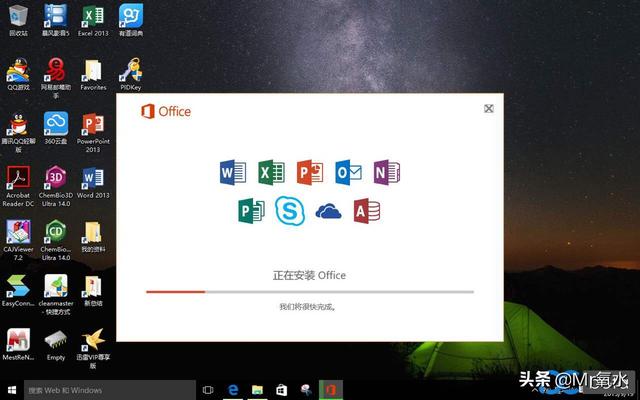Close the Office installer dialog

pos(488,109)
